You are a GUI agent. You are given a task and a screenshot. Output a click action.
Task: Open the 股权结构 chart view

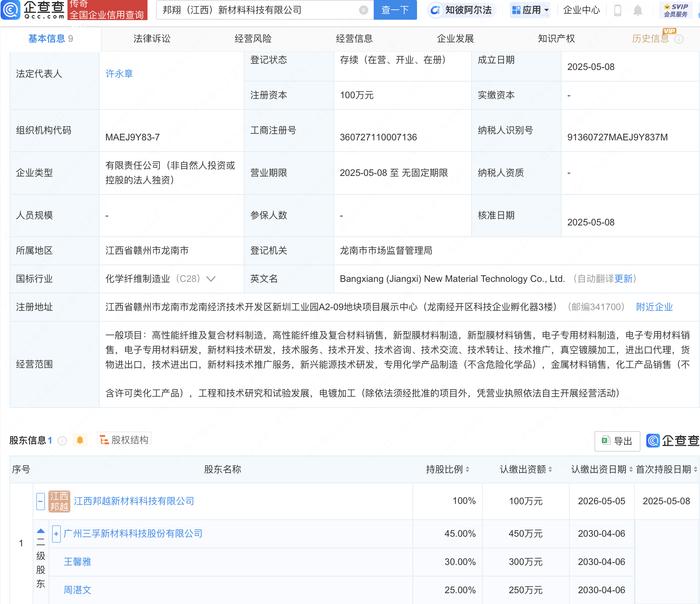[124, 440]
